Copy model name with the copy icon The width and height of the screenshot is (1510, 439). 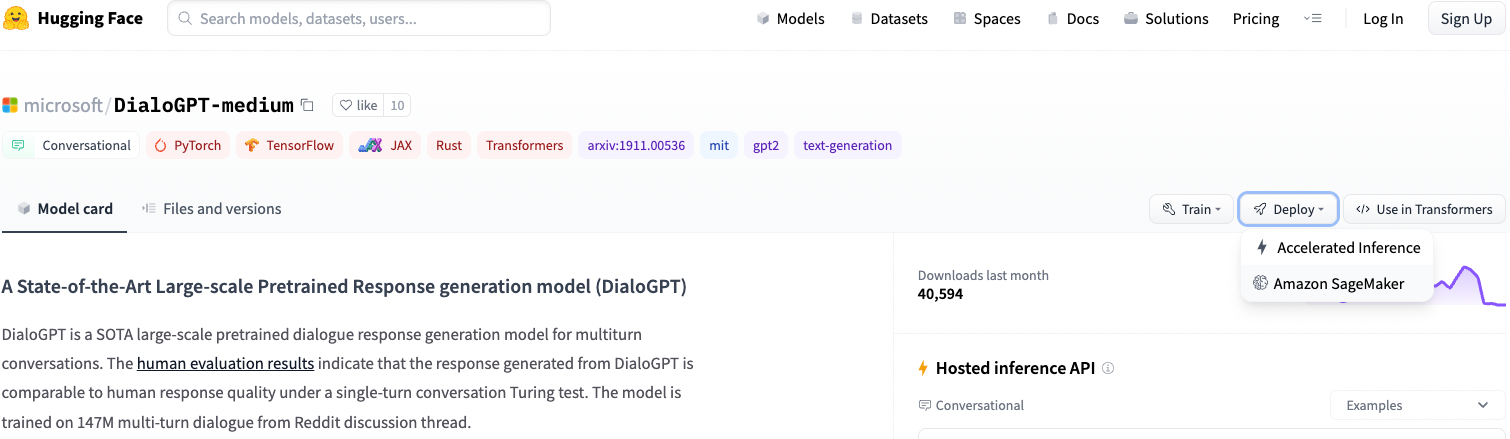click(308, 105)
